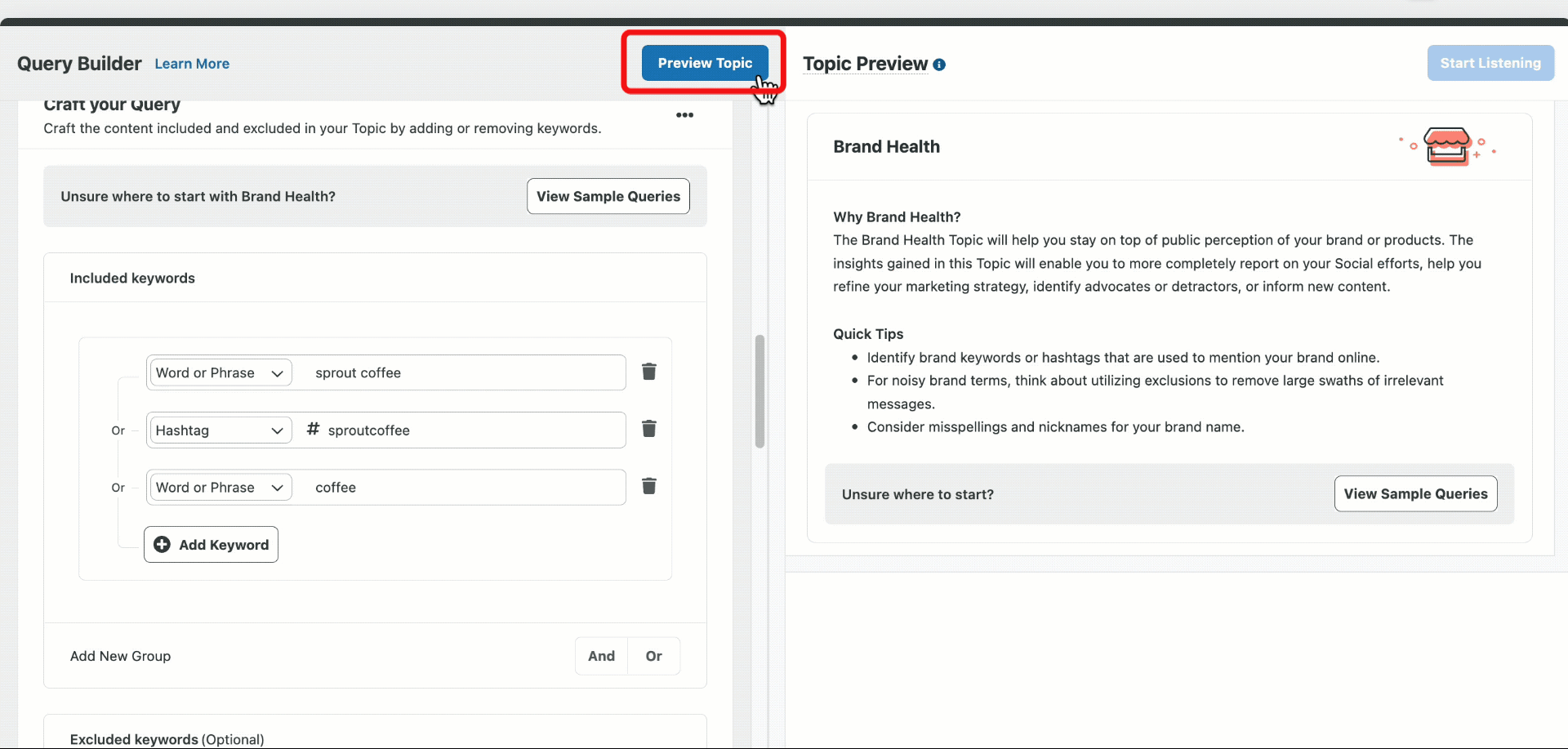Click the Topic Preview heading
1568x749 pixels.
pyautogui.click(x=865, y=64)
